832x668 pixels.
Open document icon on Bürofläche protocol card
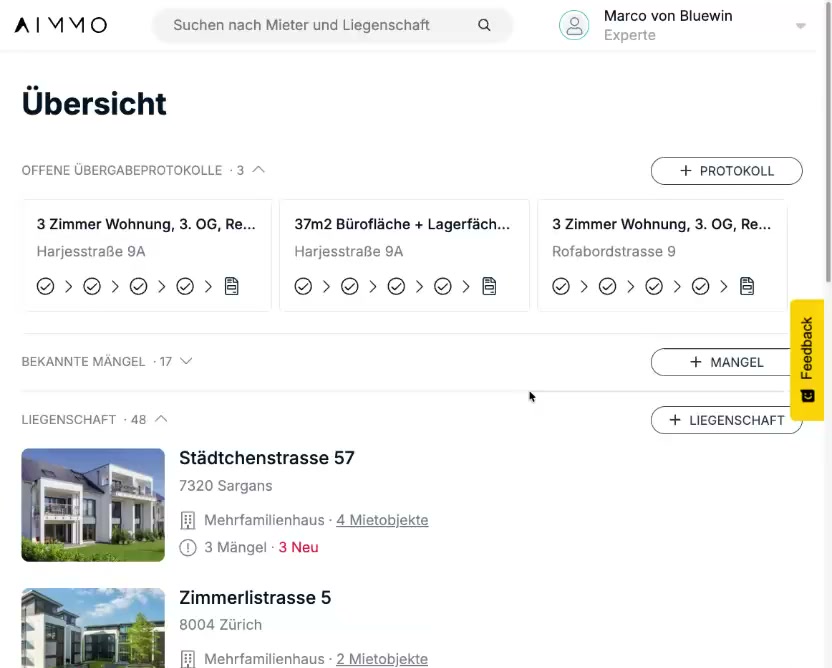click(489, 287)
